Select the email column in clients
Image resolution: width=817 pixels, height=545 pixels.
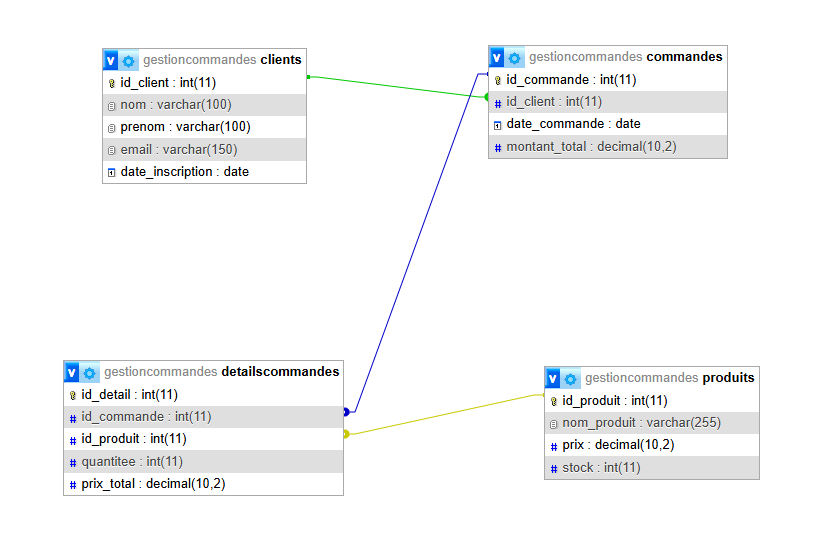(x=179, y=150)
